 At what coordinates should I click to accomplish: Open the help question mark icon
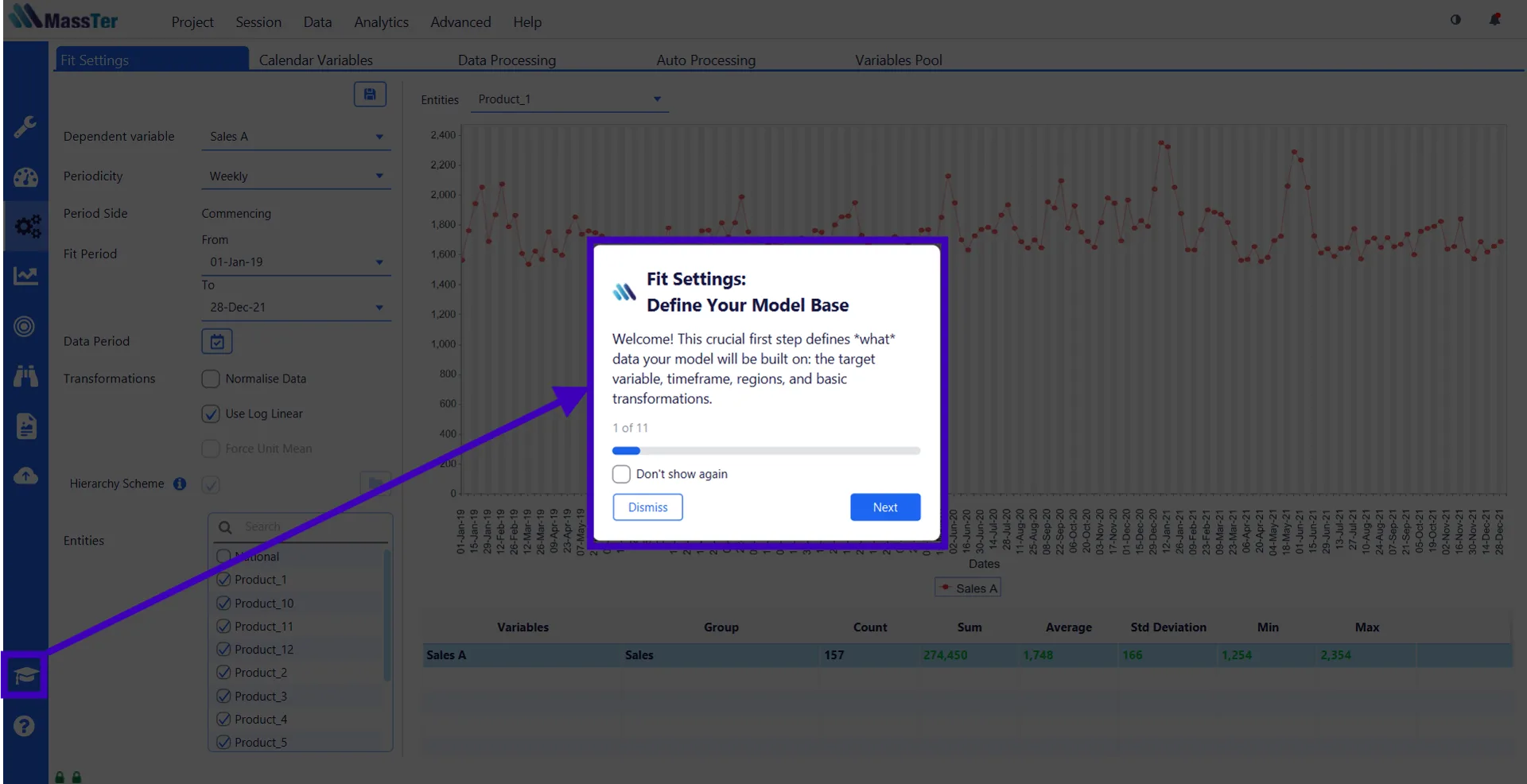pyautogui.click(x=25, y=726)
